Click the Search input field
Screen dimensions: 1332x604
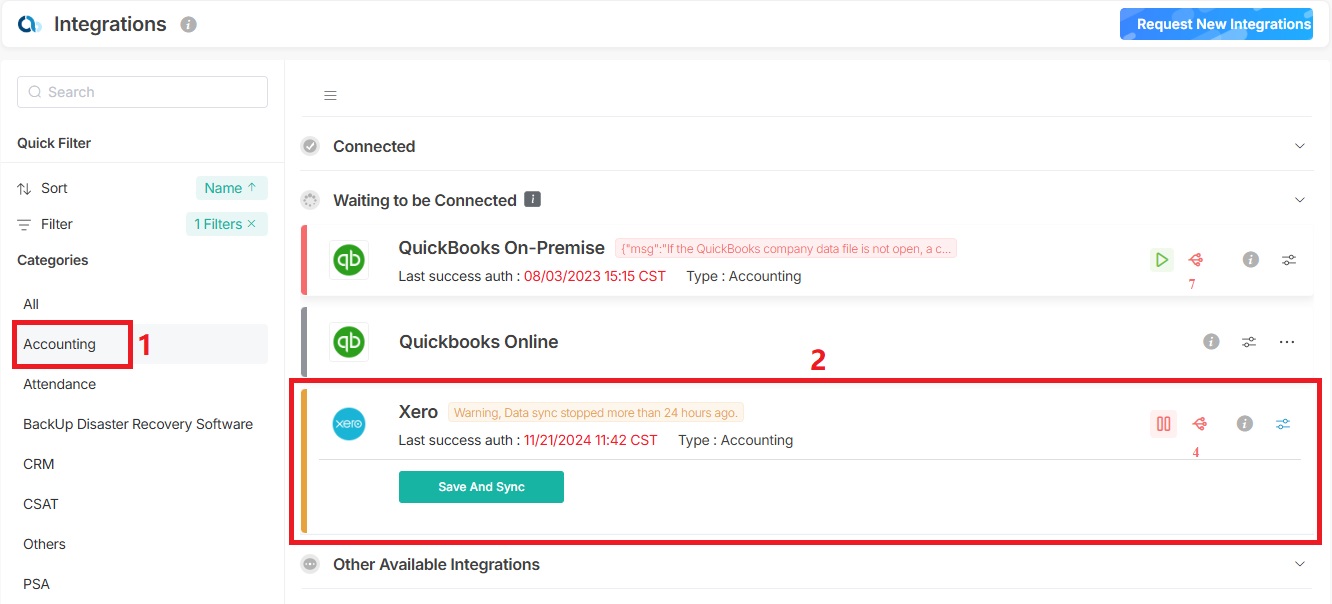(142, 92)
